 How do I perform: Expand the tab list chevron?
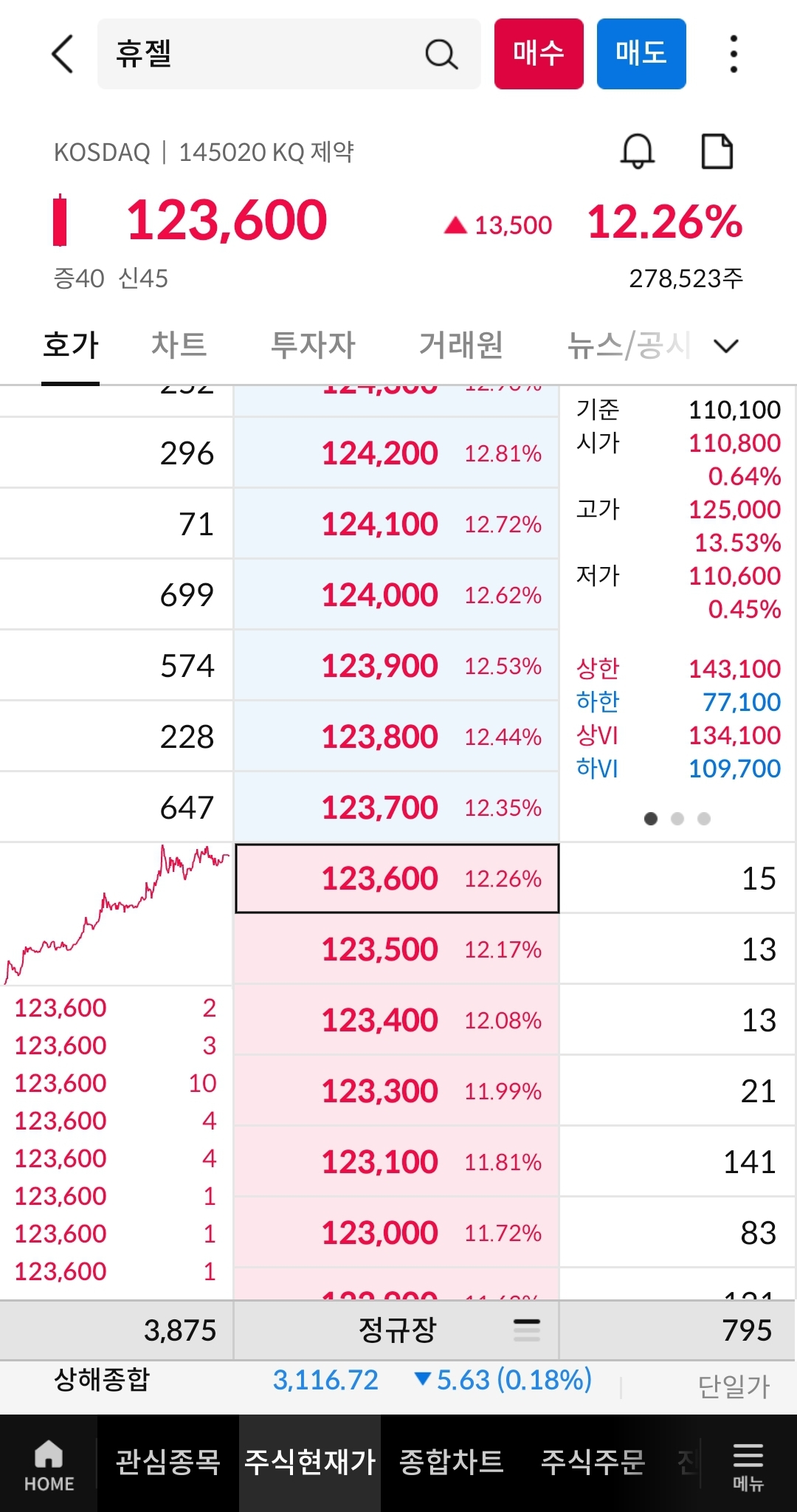coord(726,346)
